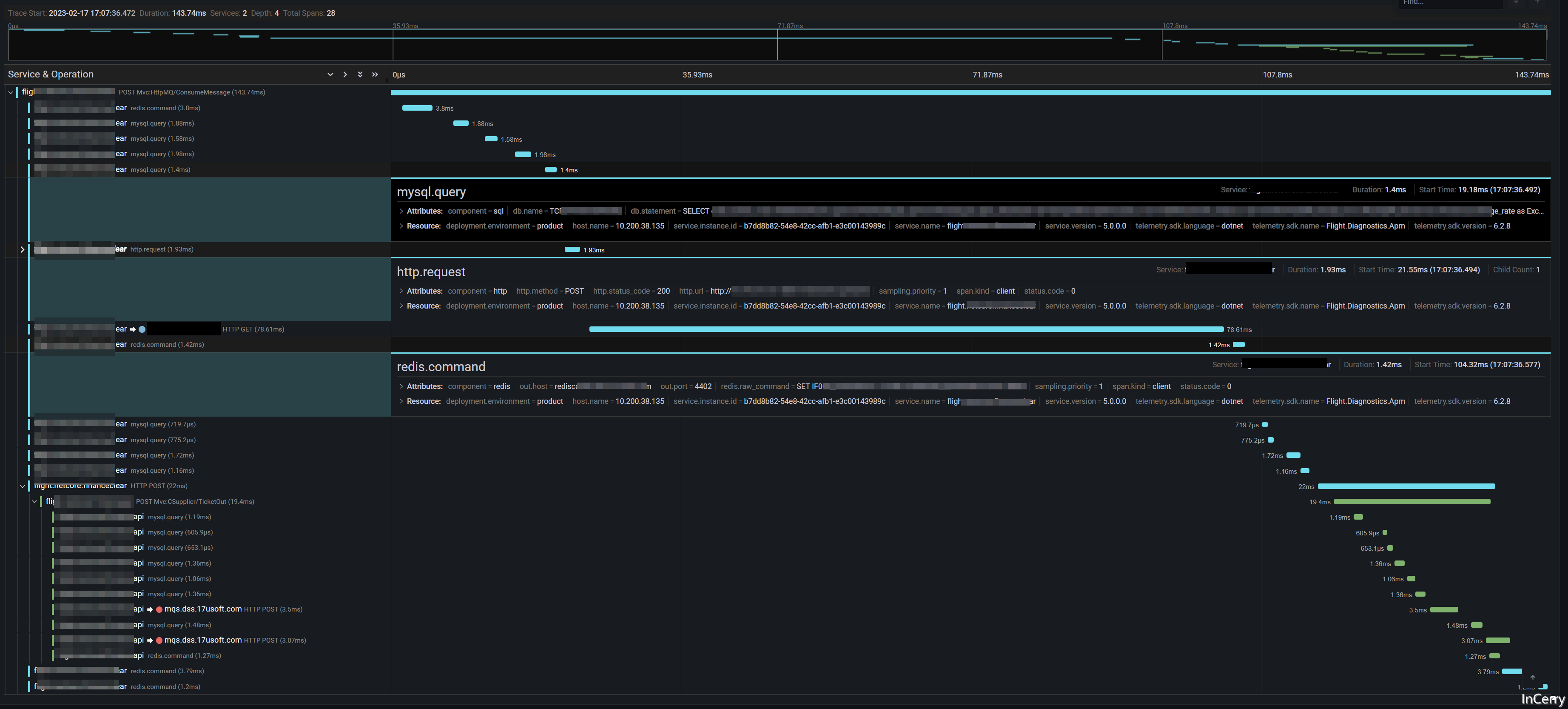Click the Expand +1 single-chevron-down icon
The width and height of the screenshot is (1568, 709).
pos(330,74)
